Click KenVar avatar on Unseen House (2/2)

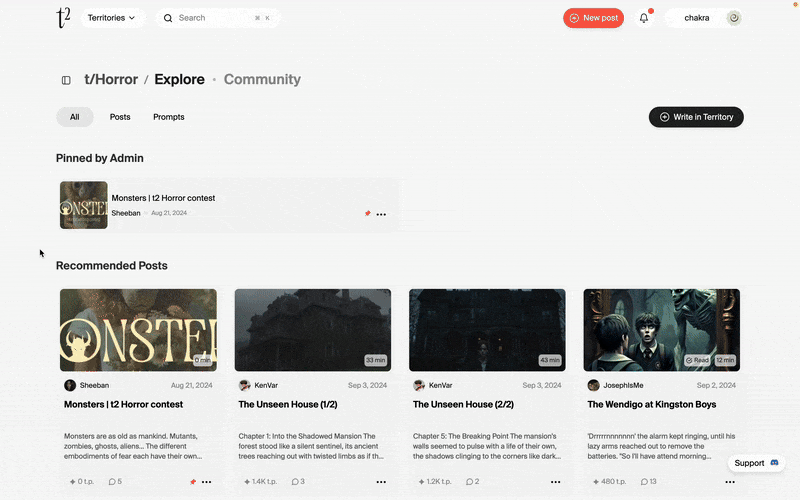[x=419, y=385]
